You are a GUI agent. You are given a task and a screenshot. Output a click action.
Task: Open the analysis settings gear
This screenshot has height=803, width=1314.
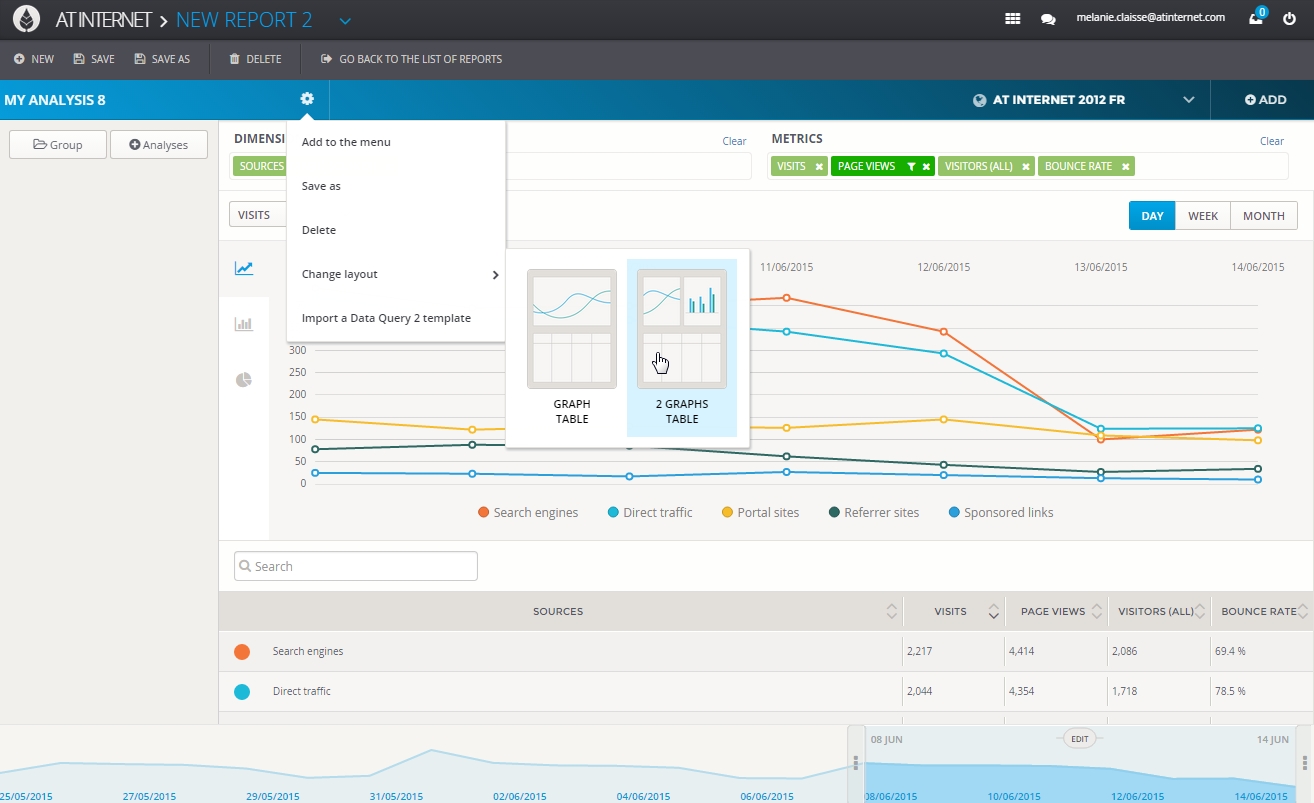point(307,99)
